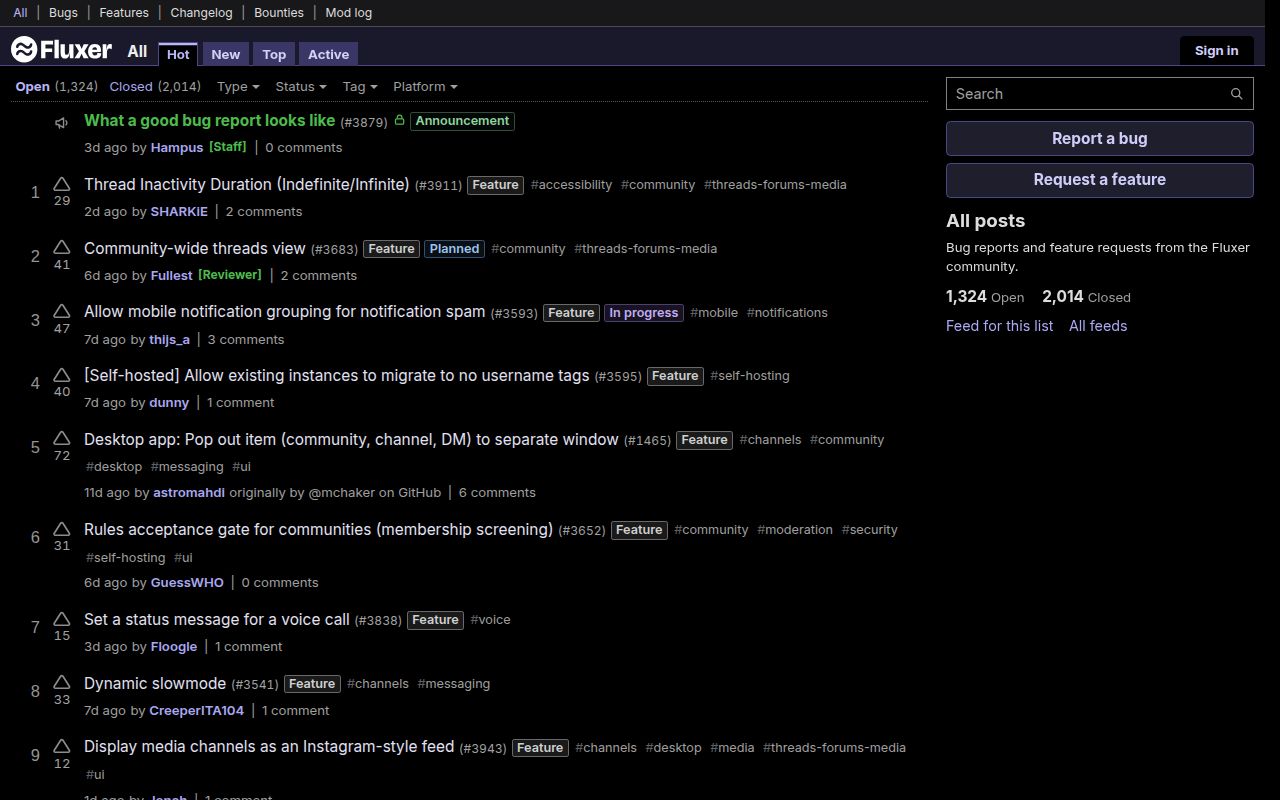Click the Sign in button
The height and width of the screenshot is (800, 1280).
(1216, 51)
